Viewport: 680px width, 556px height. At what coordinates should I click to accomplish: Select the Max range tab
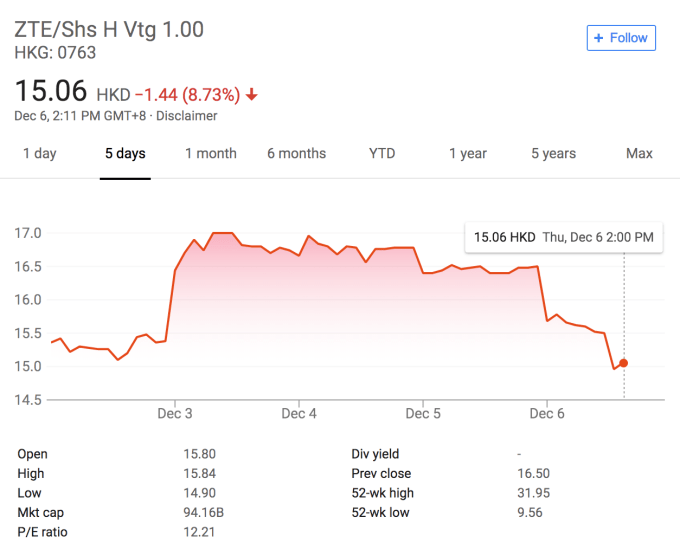click(x=639, y=153)
